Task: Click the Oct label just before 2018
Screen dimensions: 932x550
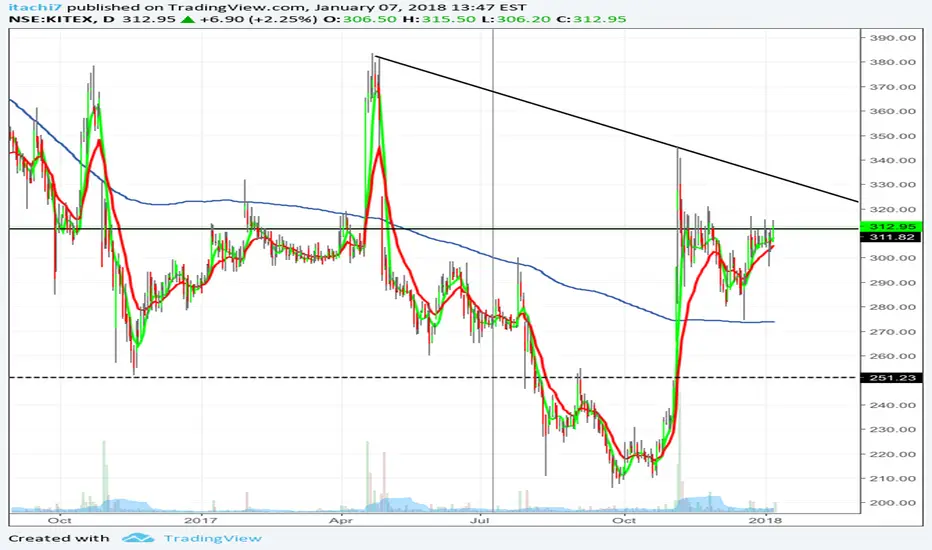Action: [x=624, y=520]
